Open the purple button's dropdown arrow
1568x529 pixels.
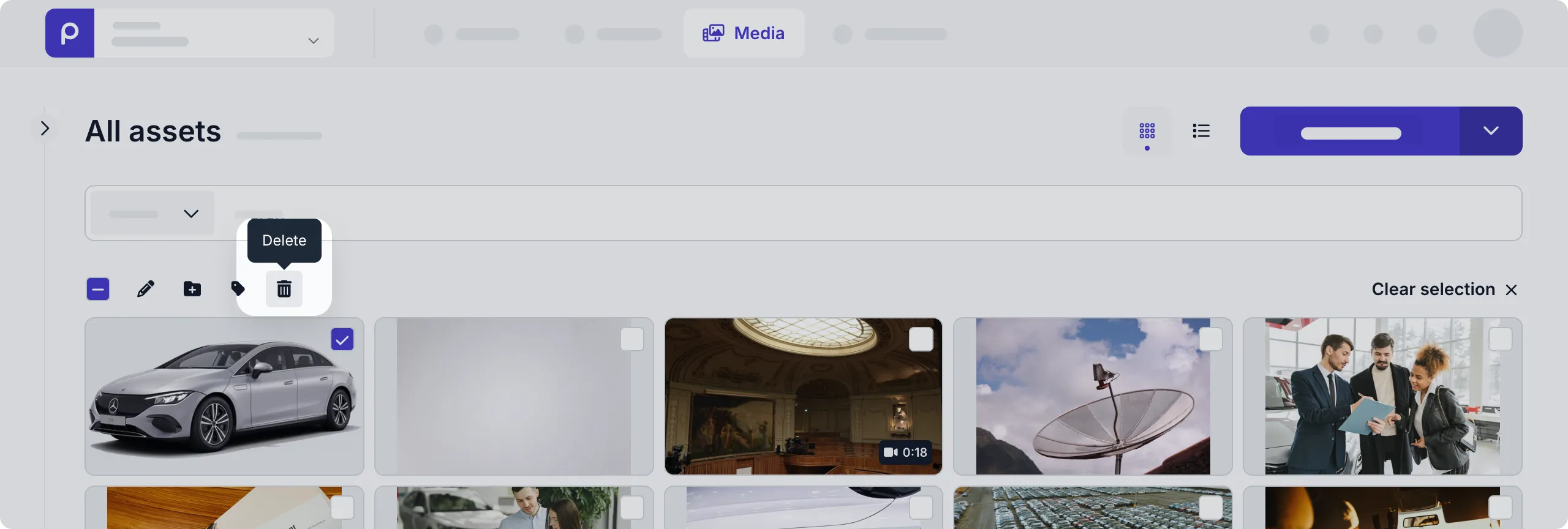point(1491,130)
